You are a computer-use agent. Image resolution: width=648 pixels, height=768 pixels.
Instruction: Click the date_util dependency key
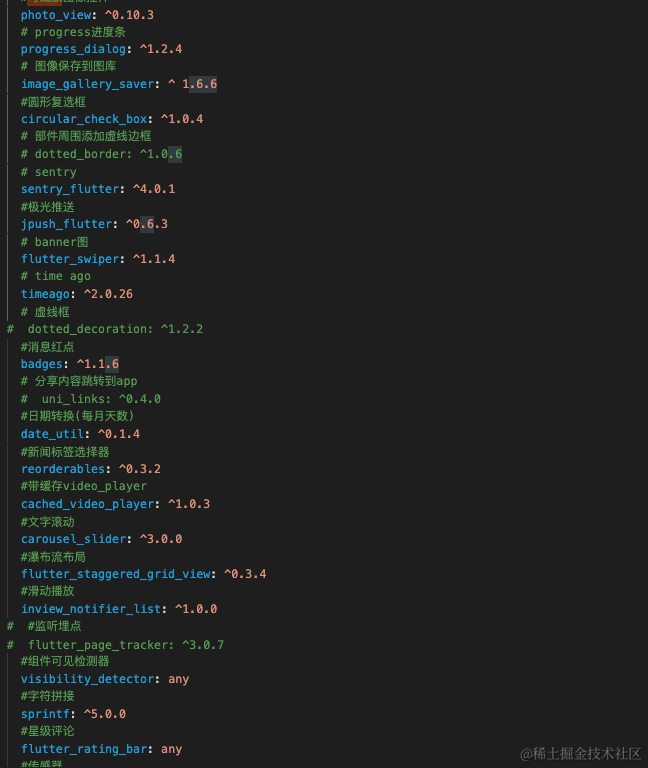click(52, 434)
